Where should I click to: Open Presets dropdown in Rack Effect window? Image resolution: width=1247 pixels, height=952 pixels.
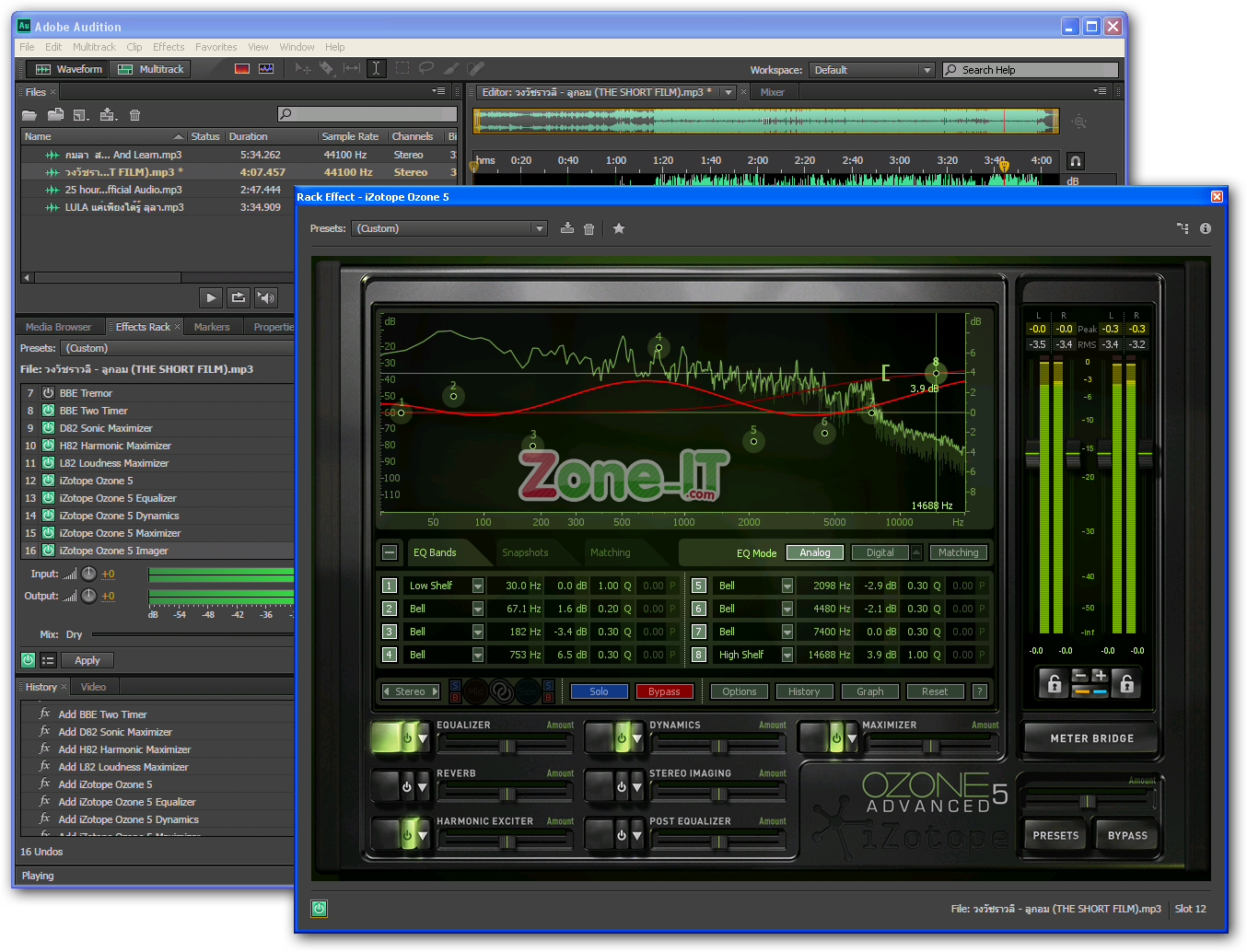coord(449,228)
